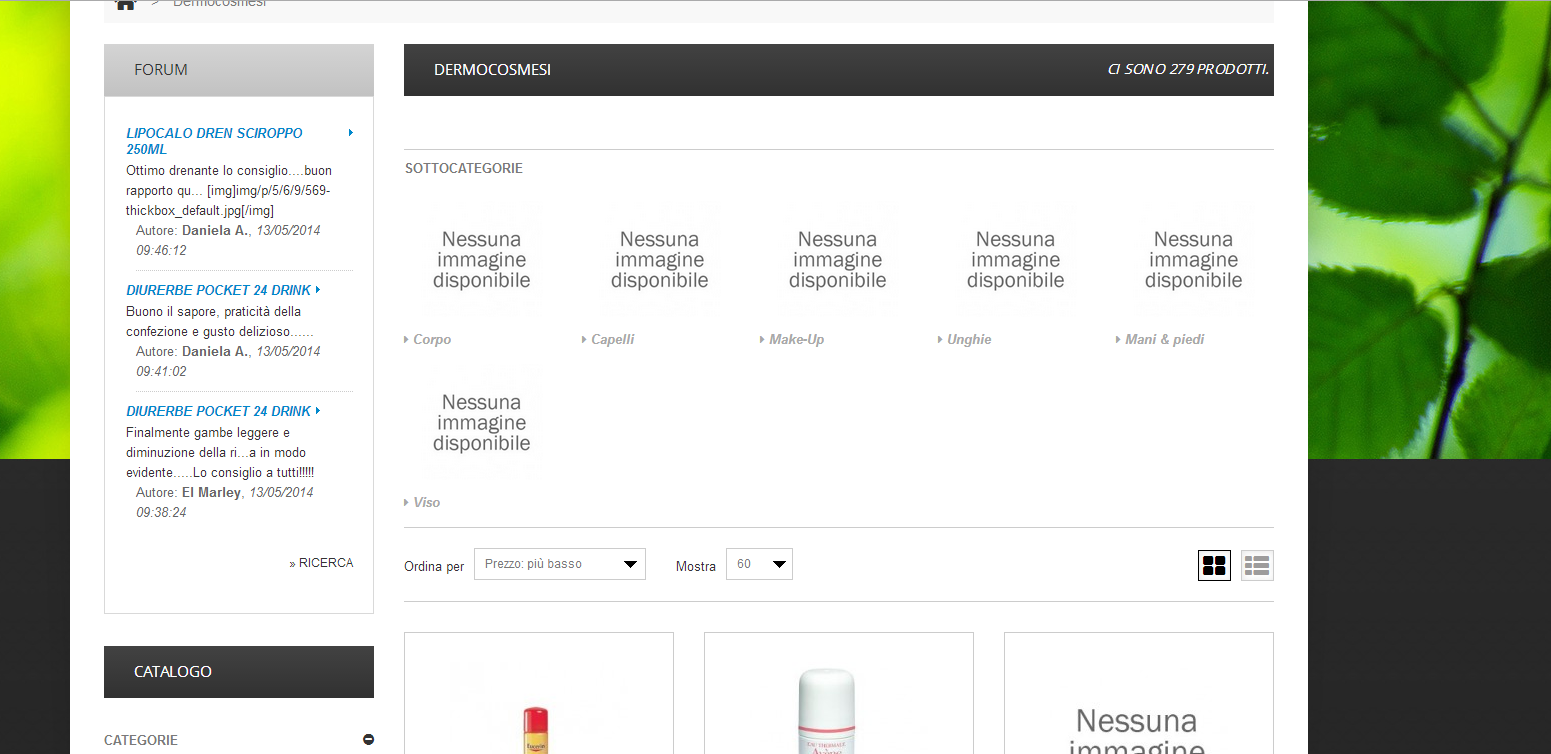The width and height of the screenshot is (1551, 754).
Task: Open the Eucerin product thumbnail
Action: point(539,693)
